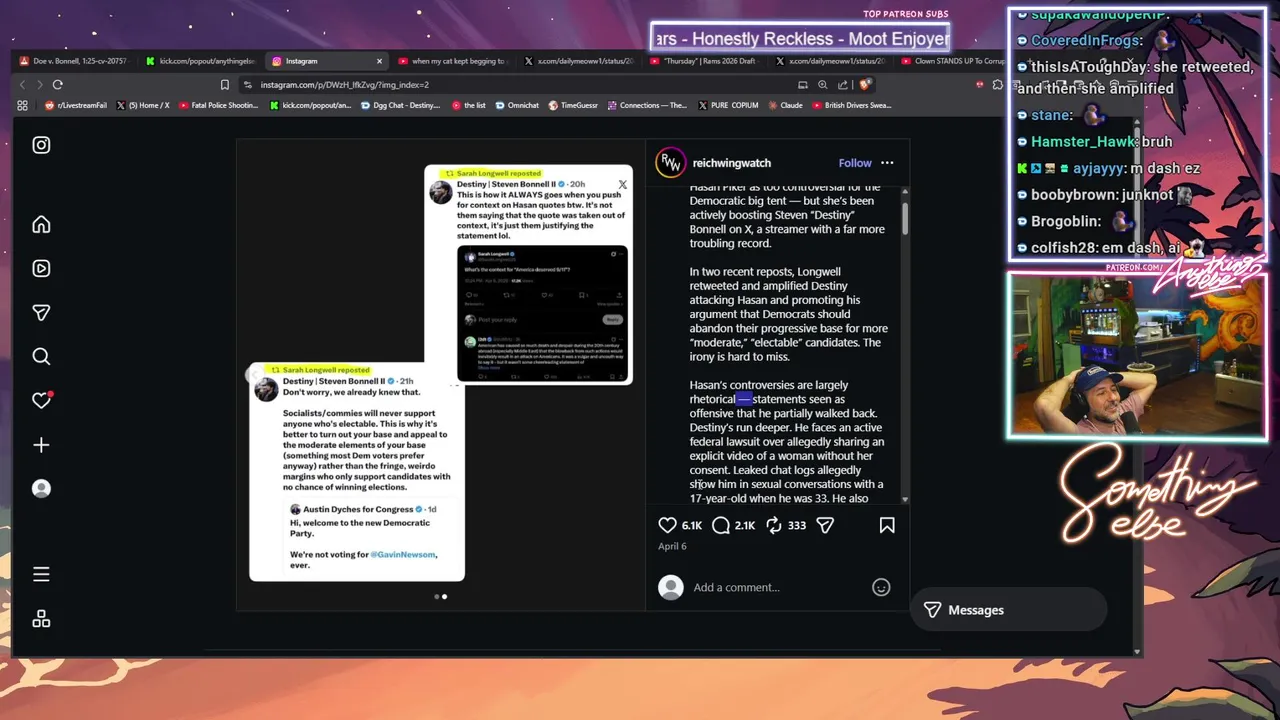
Task: Switch to 'when my cat kept begging' tab
Action: pos(452,61)
